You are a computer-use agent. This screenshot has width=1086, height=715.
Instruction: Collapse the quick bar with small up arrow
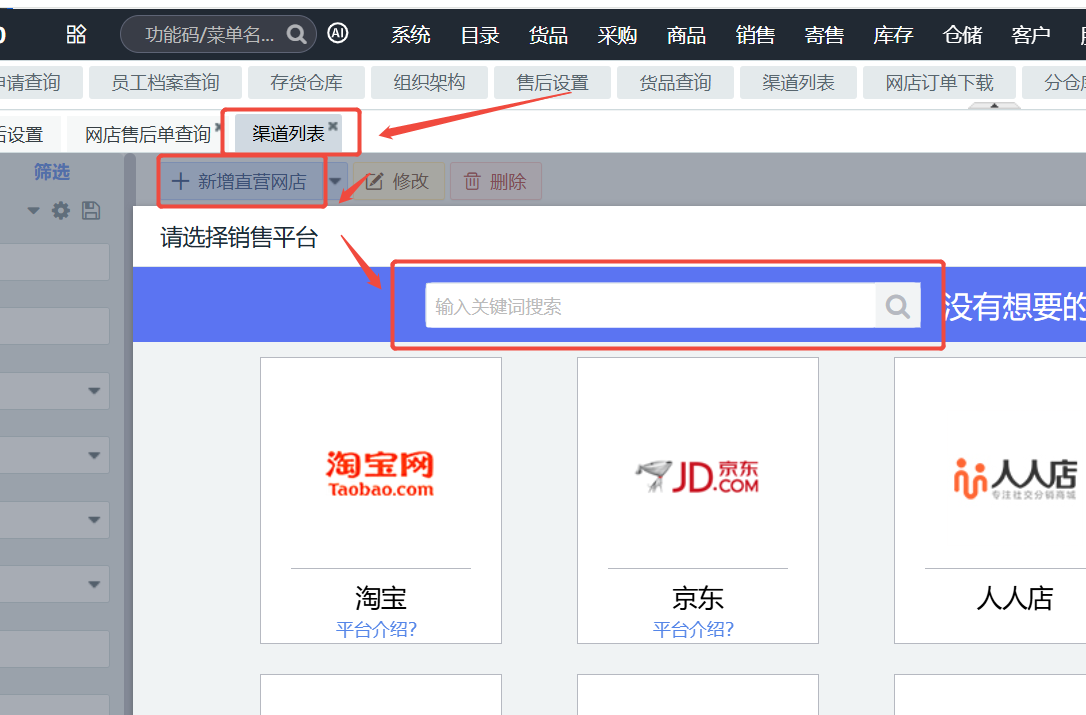click(x=994, y=105)
